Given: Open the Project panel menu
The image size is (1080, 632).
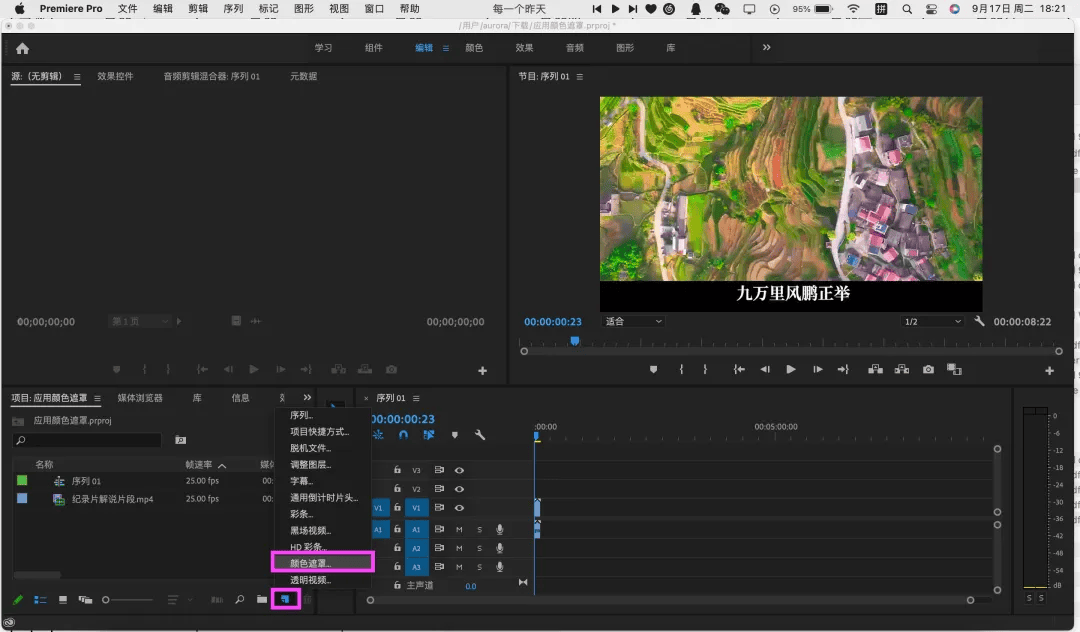Looking at the screenshot, I should click(x=98, y=398).
